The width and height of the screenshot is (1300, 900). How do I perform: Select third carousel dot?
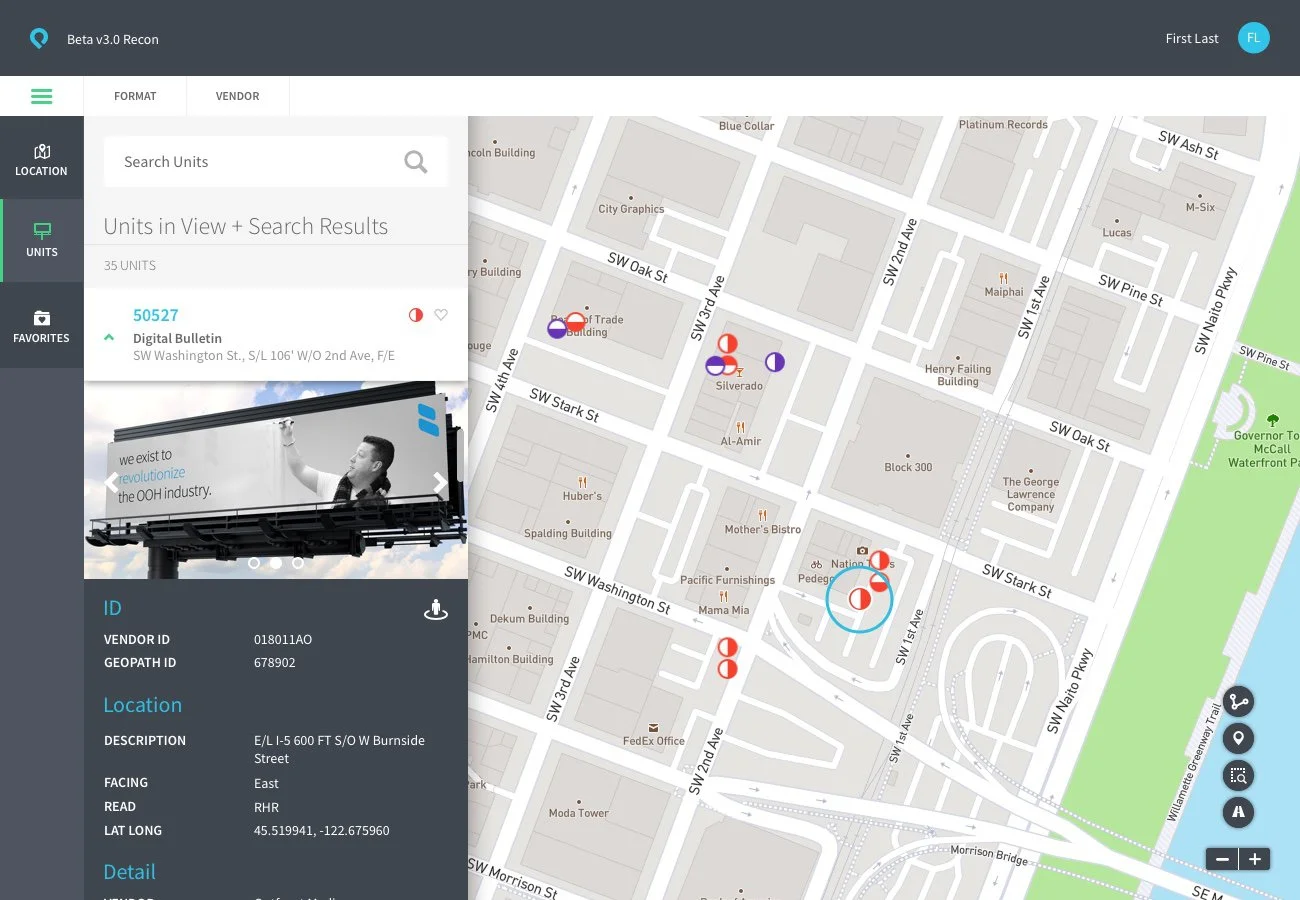click(298, 563)
